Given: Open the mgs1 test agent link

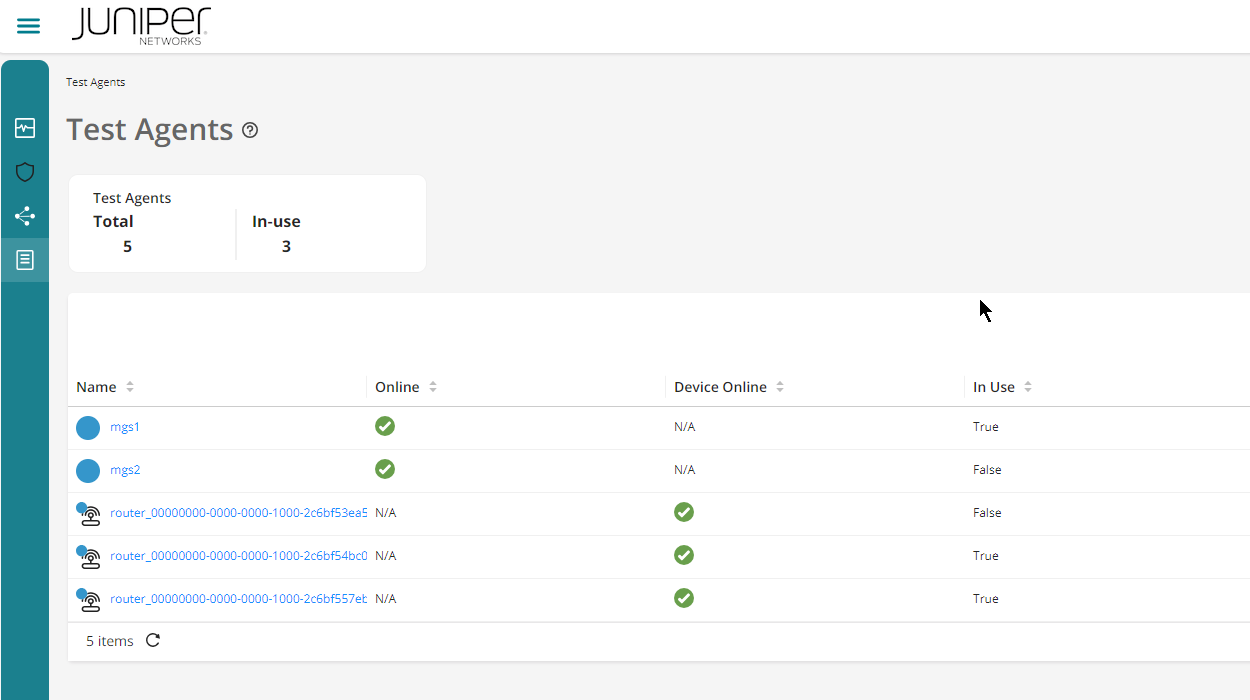Looking at the screenshot, I should click(x=125, y=427).
